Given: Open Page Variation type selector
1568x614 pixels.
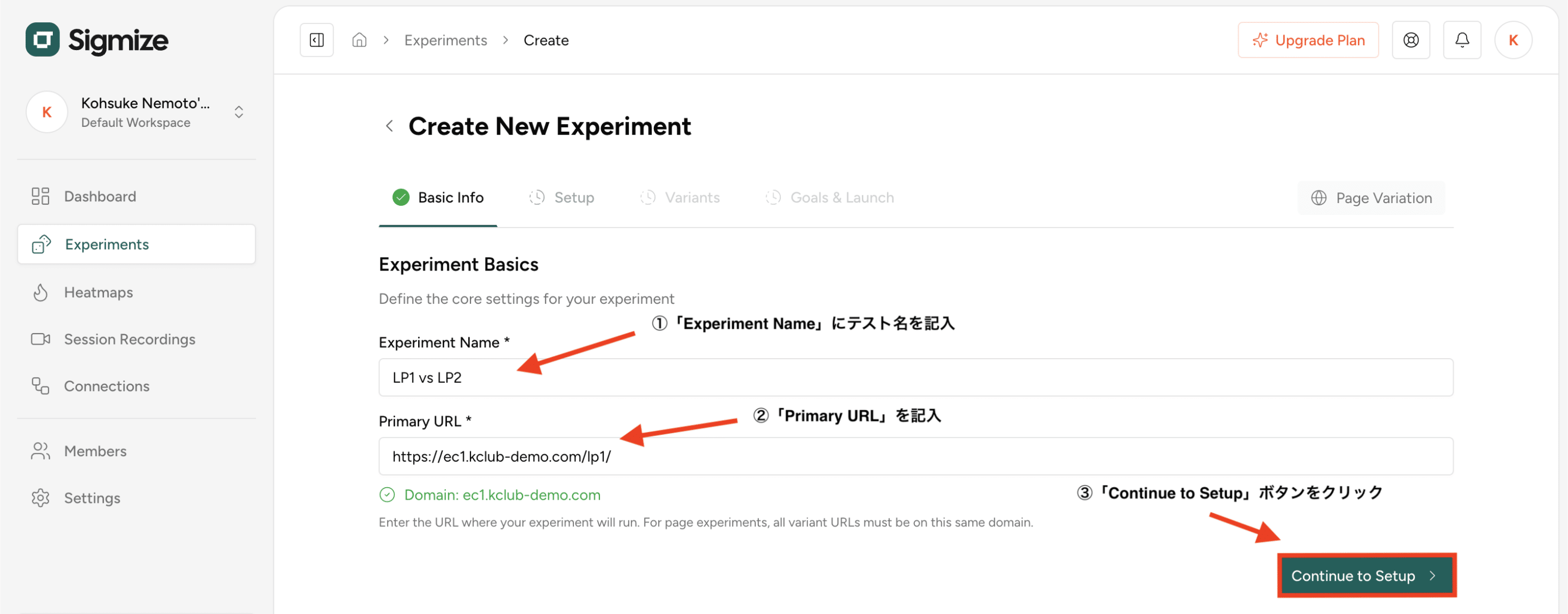Looking at the screenshot, I should (1371, 198).
